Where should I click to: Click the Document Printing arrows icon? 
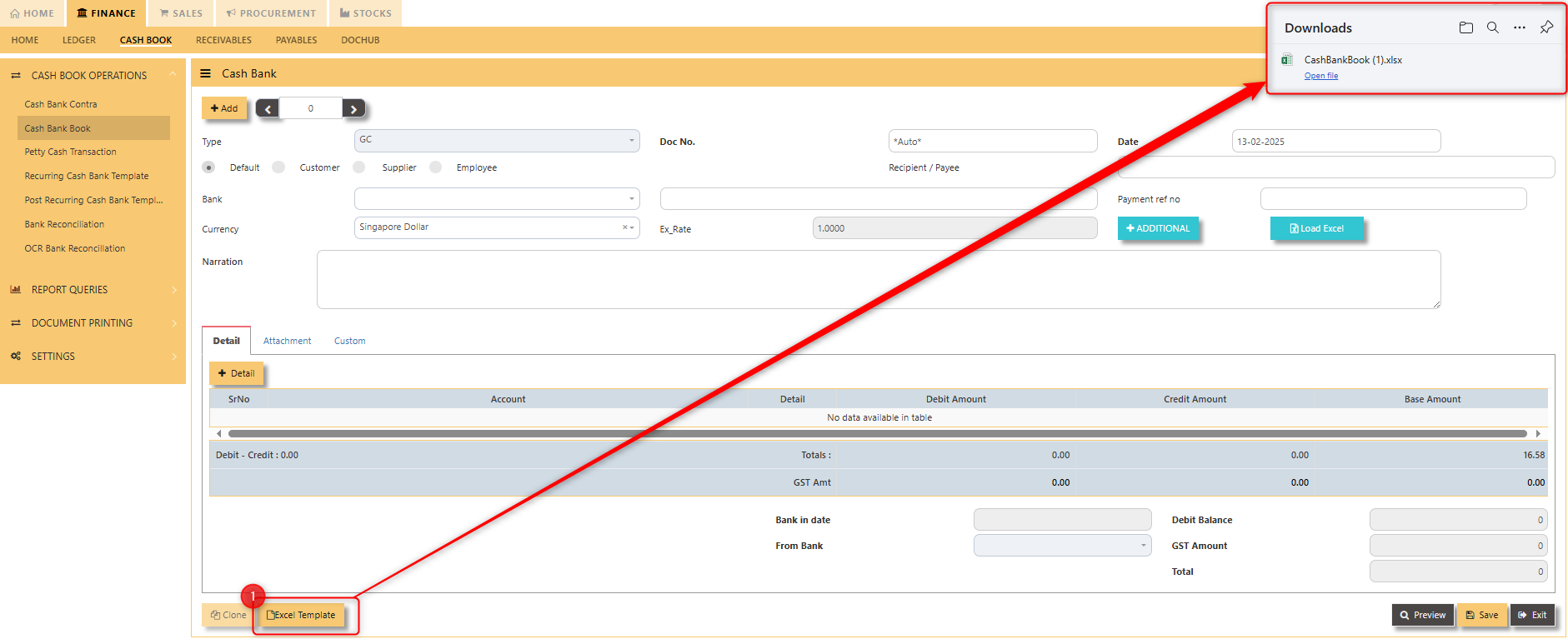coord(15,322)
